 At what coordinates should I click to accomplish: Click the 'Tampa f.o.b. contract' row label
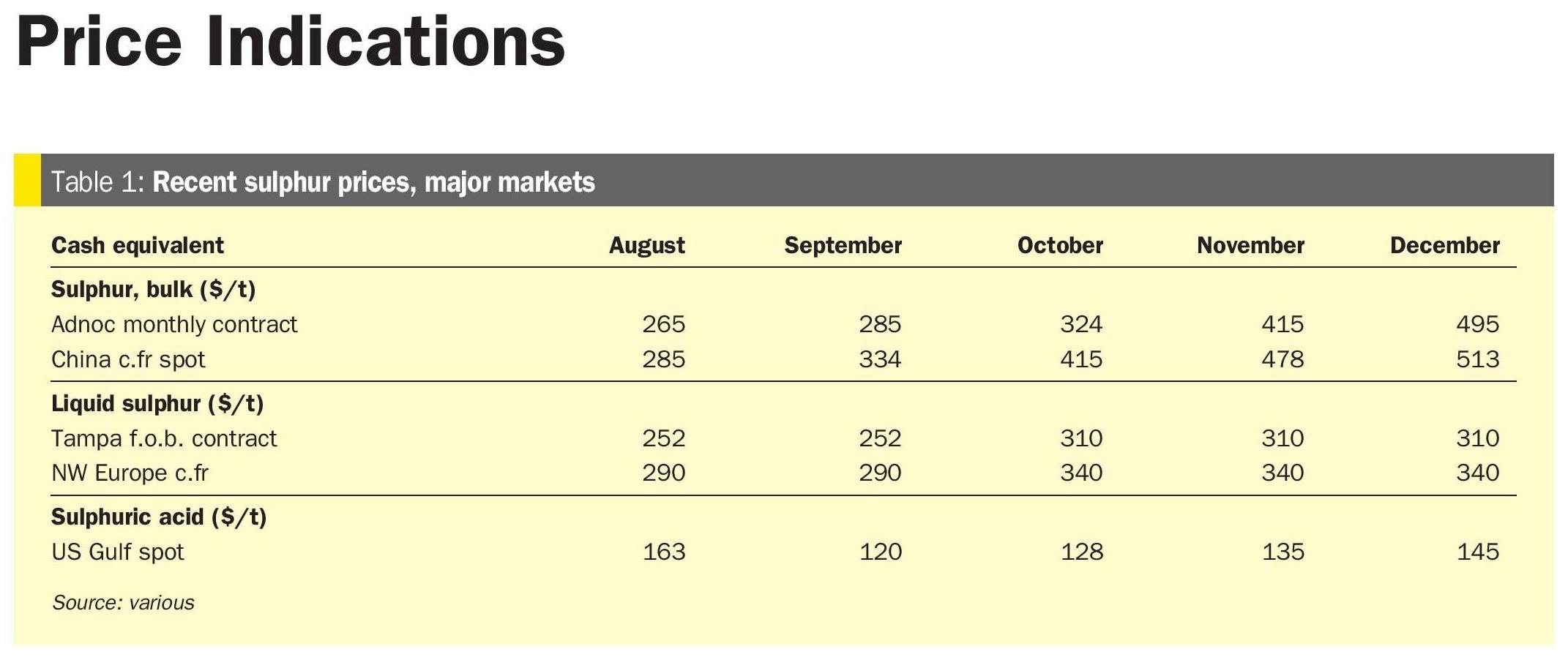pos(164,438)
